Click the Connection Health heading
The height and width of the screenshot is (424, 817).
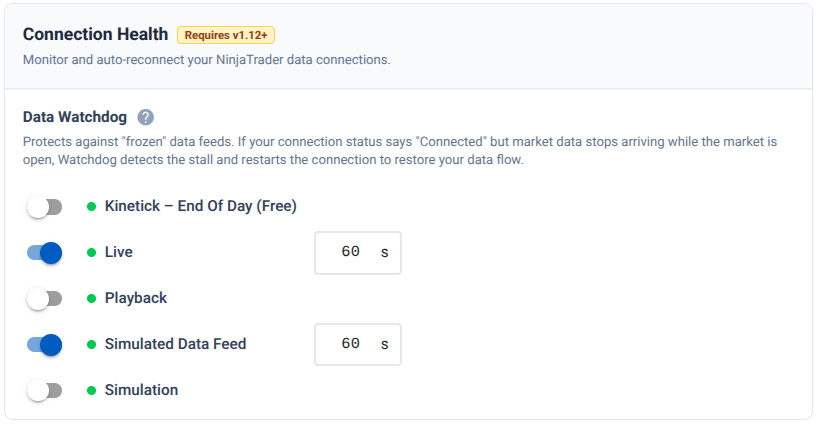click(x=95, y=35)
